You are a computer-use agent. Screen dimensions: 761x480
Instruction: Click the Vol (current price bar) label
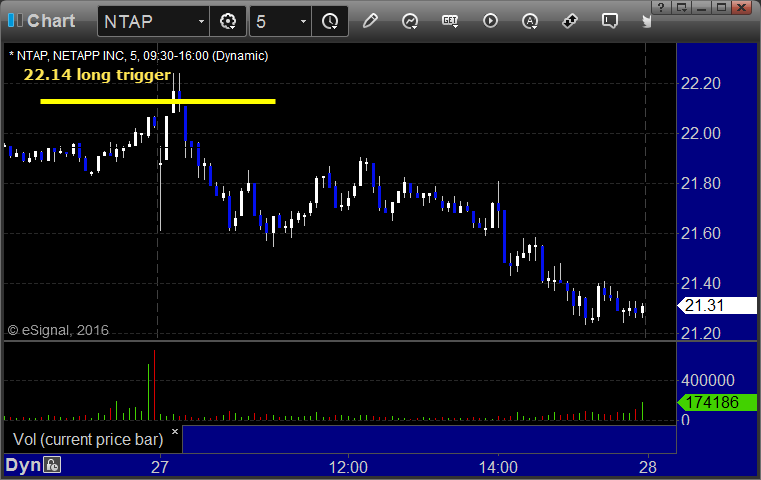tap(88, 439)
